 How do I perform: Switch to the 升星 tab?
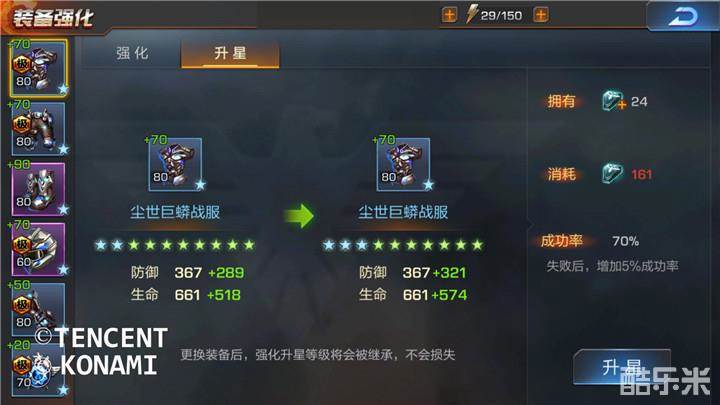coord(230,53)
